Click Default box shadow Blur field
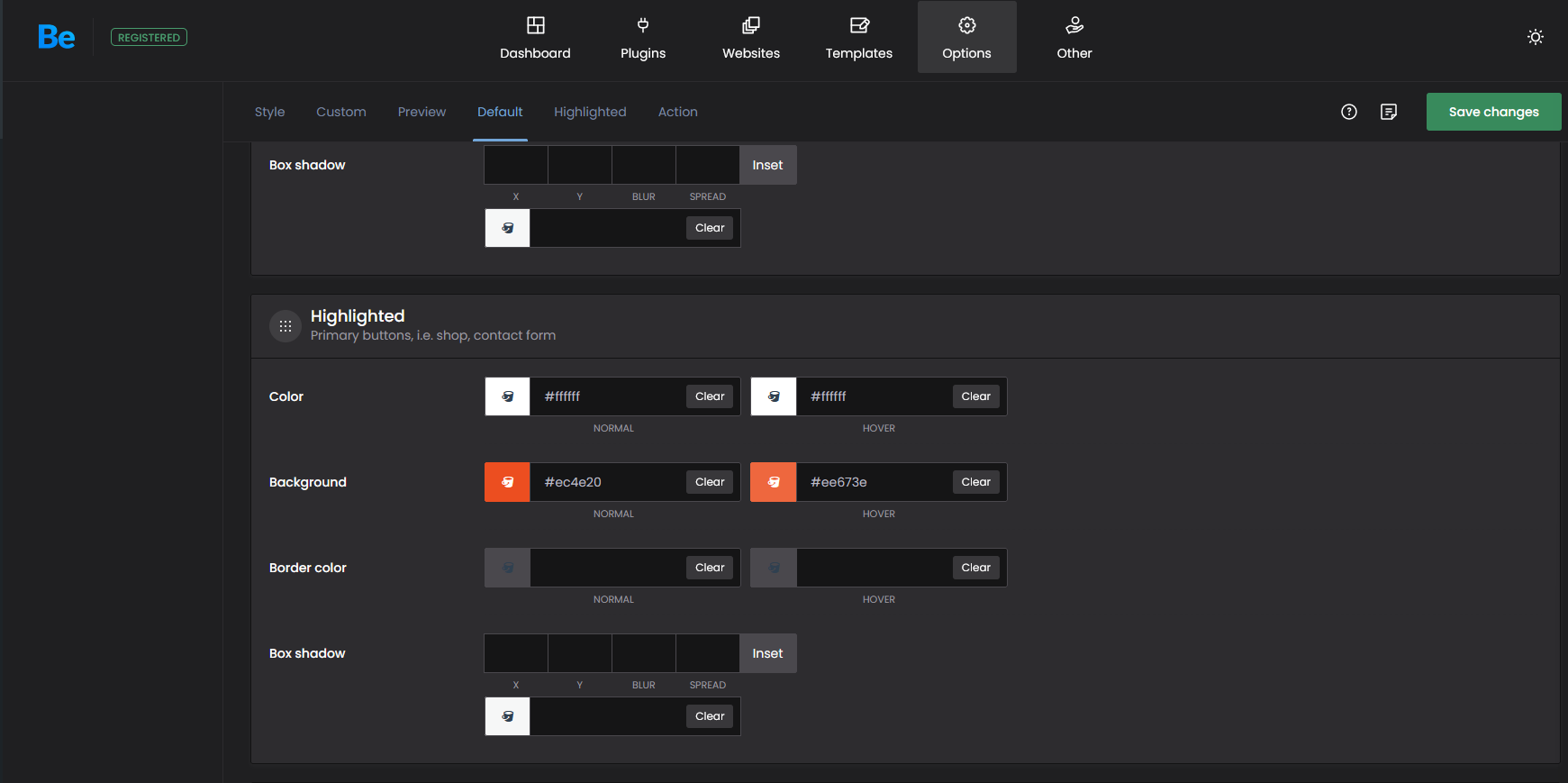Screen dimensions: 1568x783 pos(644,165)
